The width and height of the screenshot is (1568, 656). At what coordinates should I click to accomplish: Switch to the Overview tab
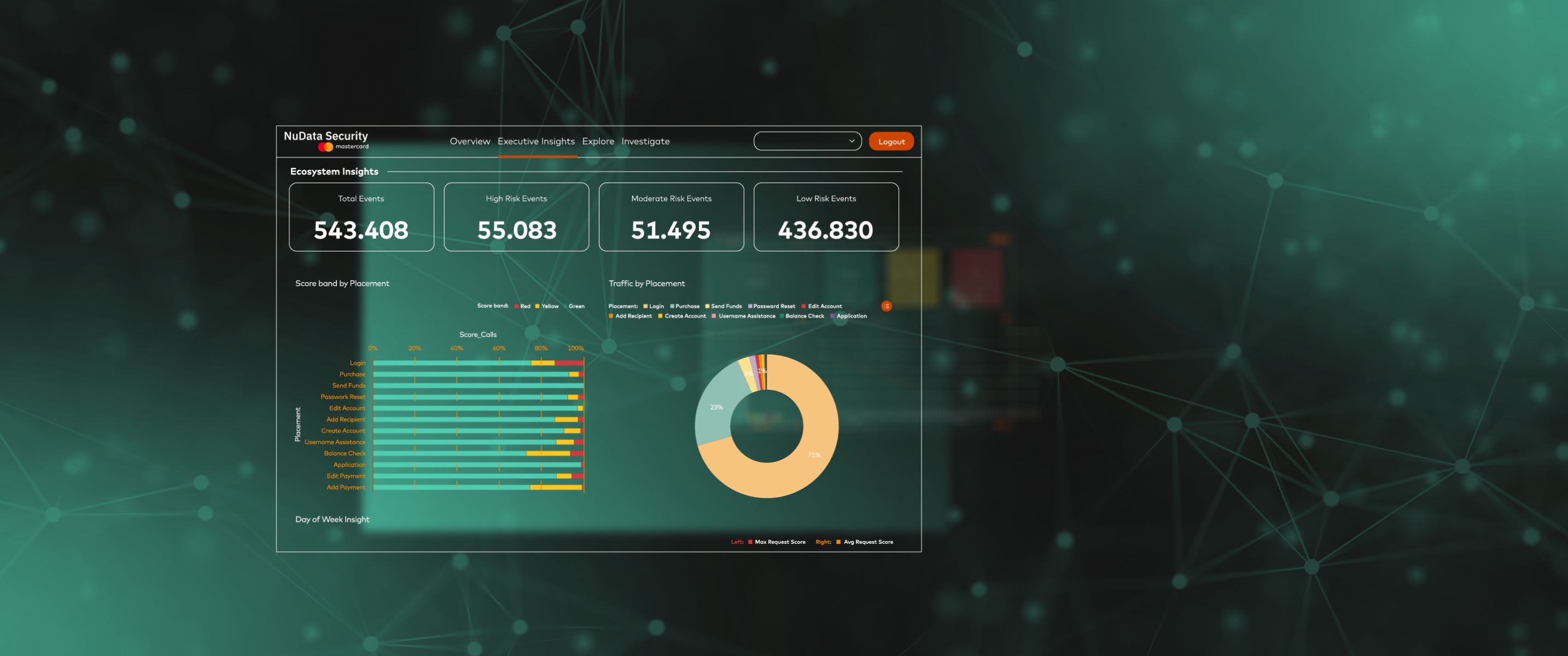pos(469,141)
